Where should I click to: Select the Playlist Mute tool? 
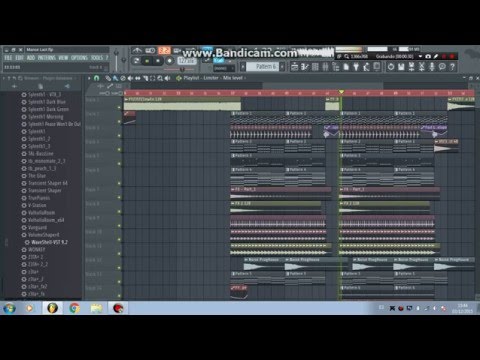tap(130, 78)
